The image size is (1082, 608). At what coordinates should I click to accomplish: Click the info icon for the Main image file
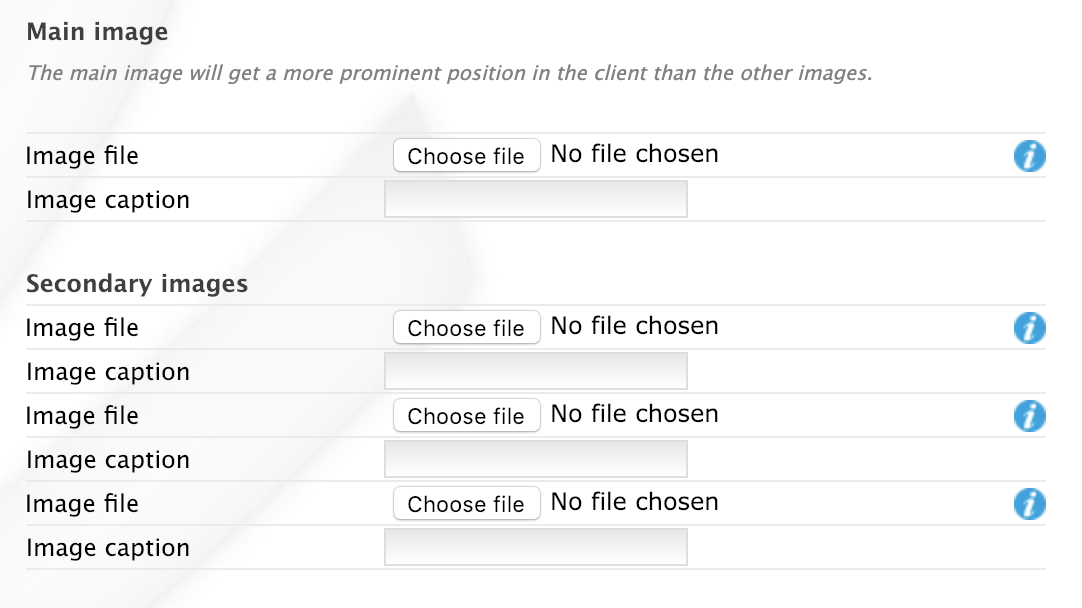point(1029,156)
